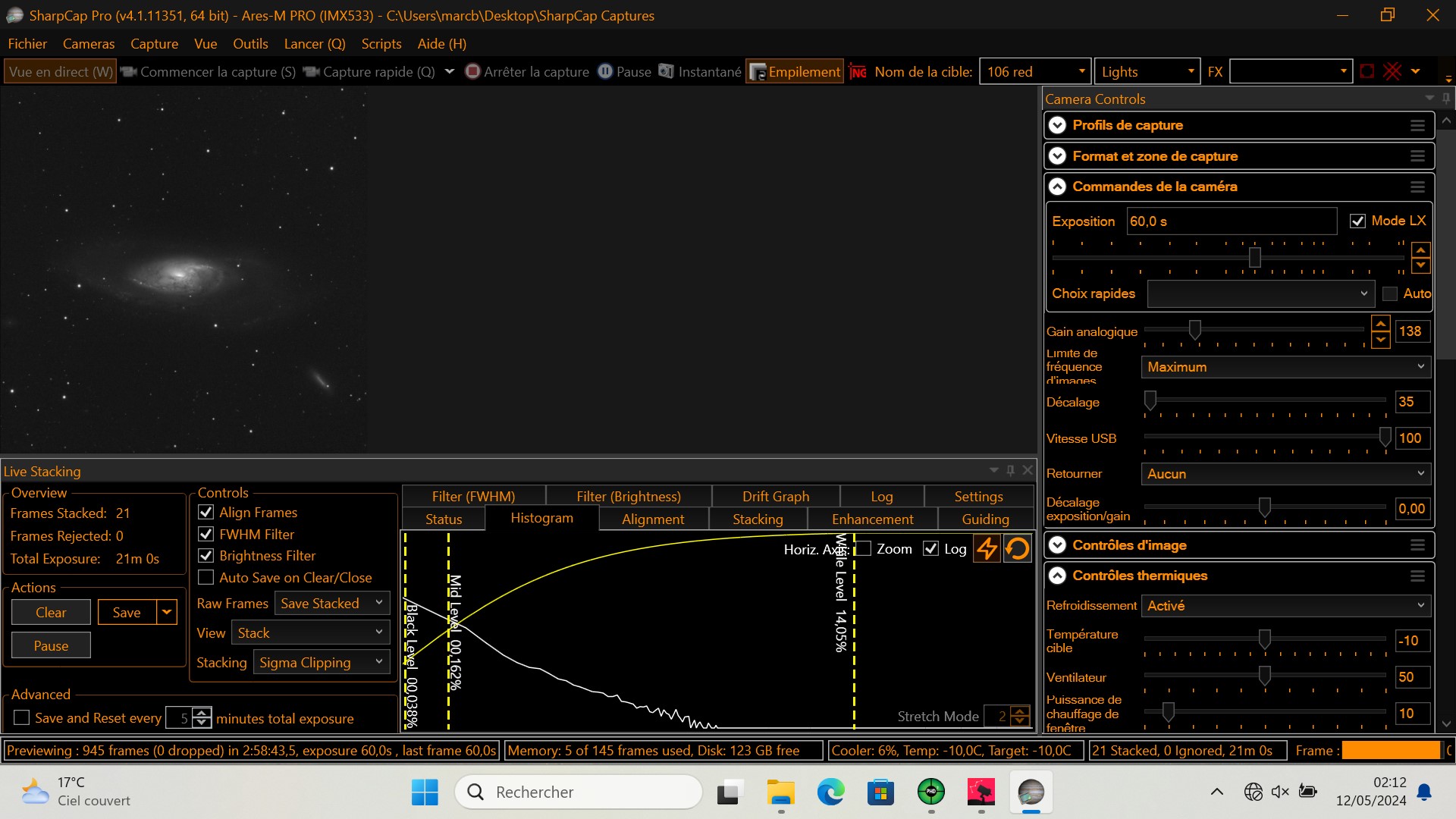Open the Lights frame type dropdown
Image resolution: width=1456 pixels, height=819 pixels.
(1191, 71)
